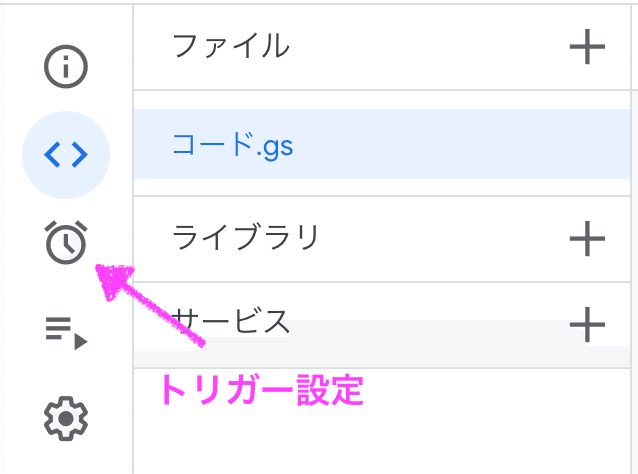
Task: Click the pink トリガー設定 annotation text
Action: [x=262, y=390]
